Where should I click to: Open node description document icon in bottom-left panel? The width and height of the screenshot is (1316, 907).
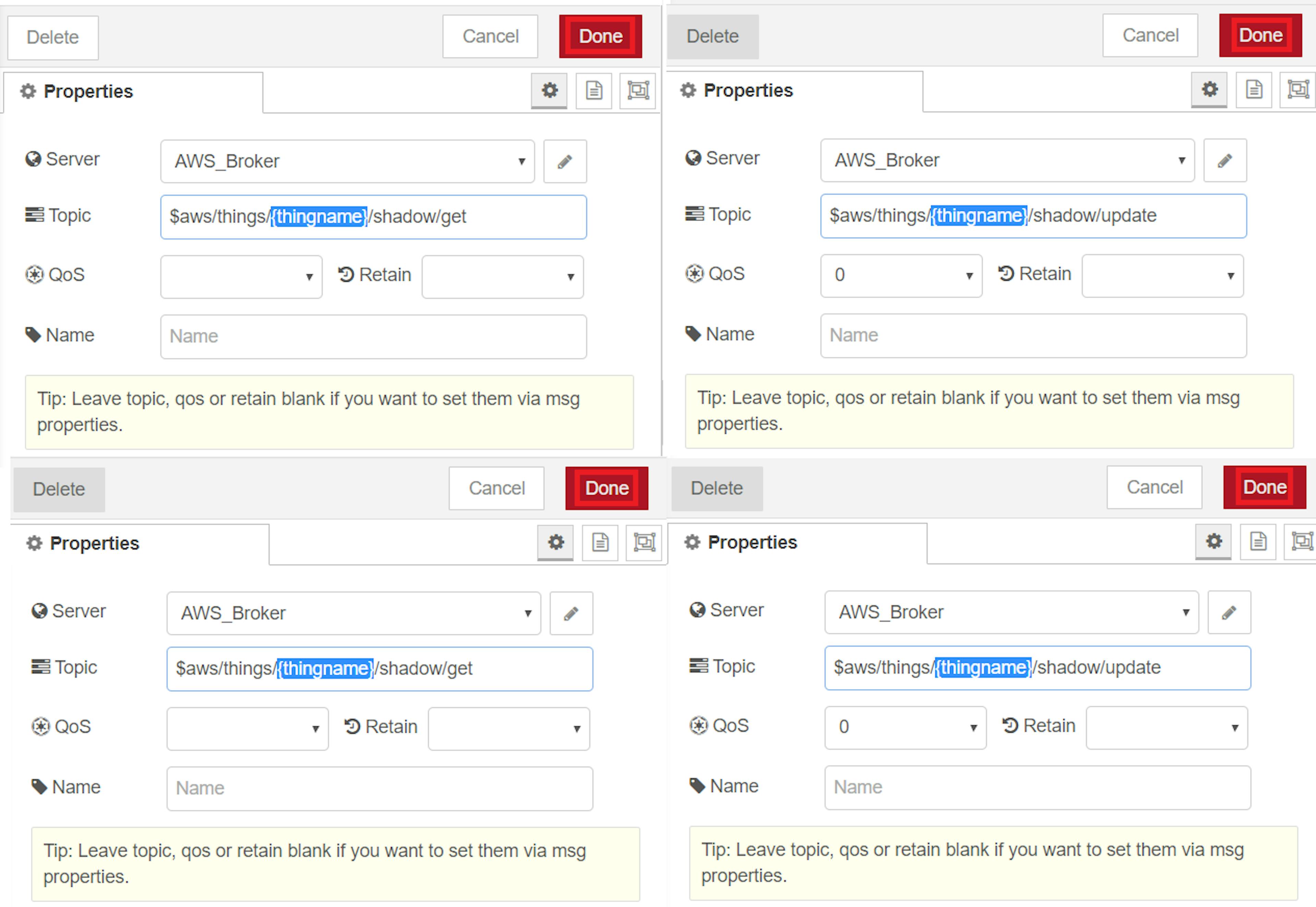click(x=600, y=542)
